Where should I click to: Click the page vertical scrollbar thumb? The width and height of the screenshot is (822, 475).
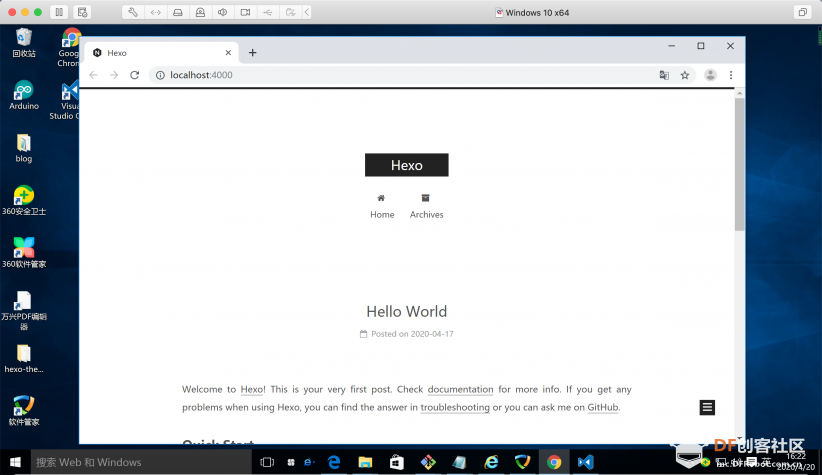click(x=740, y=165)
